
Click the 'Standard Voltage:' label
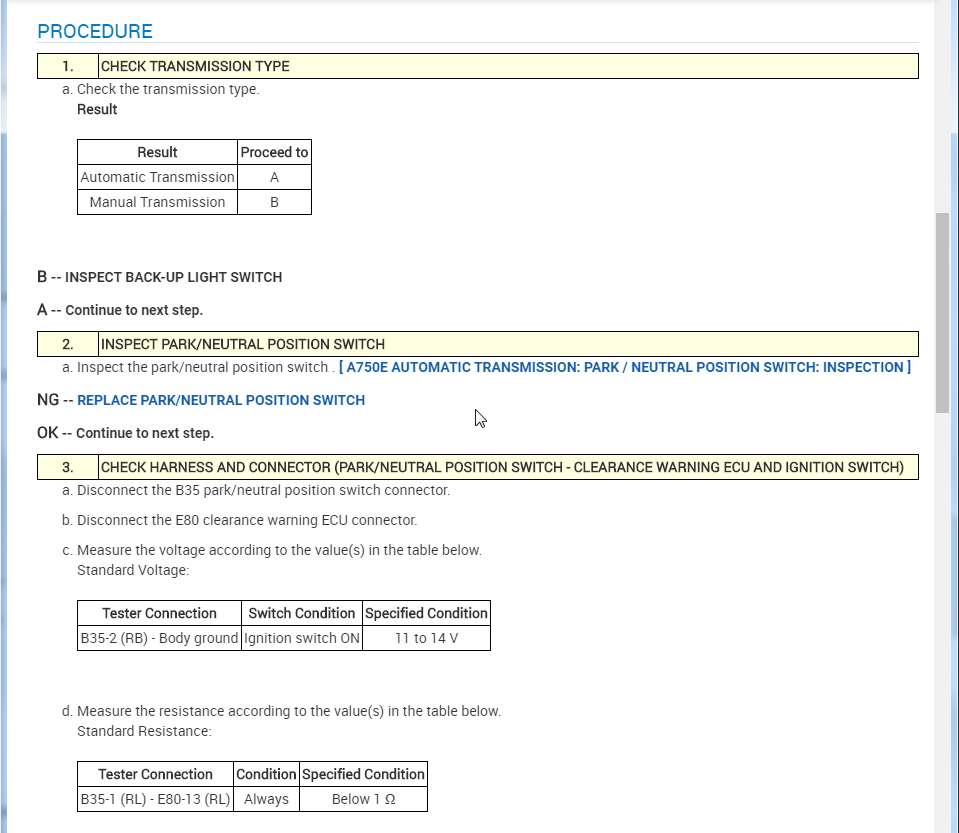coord(133,571)
